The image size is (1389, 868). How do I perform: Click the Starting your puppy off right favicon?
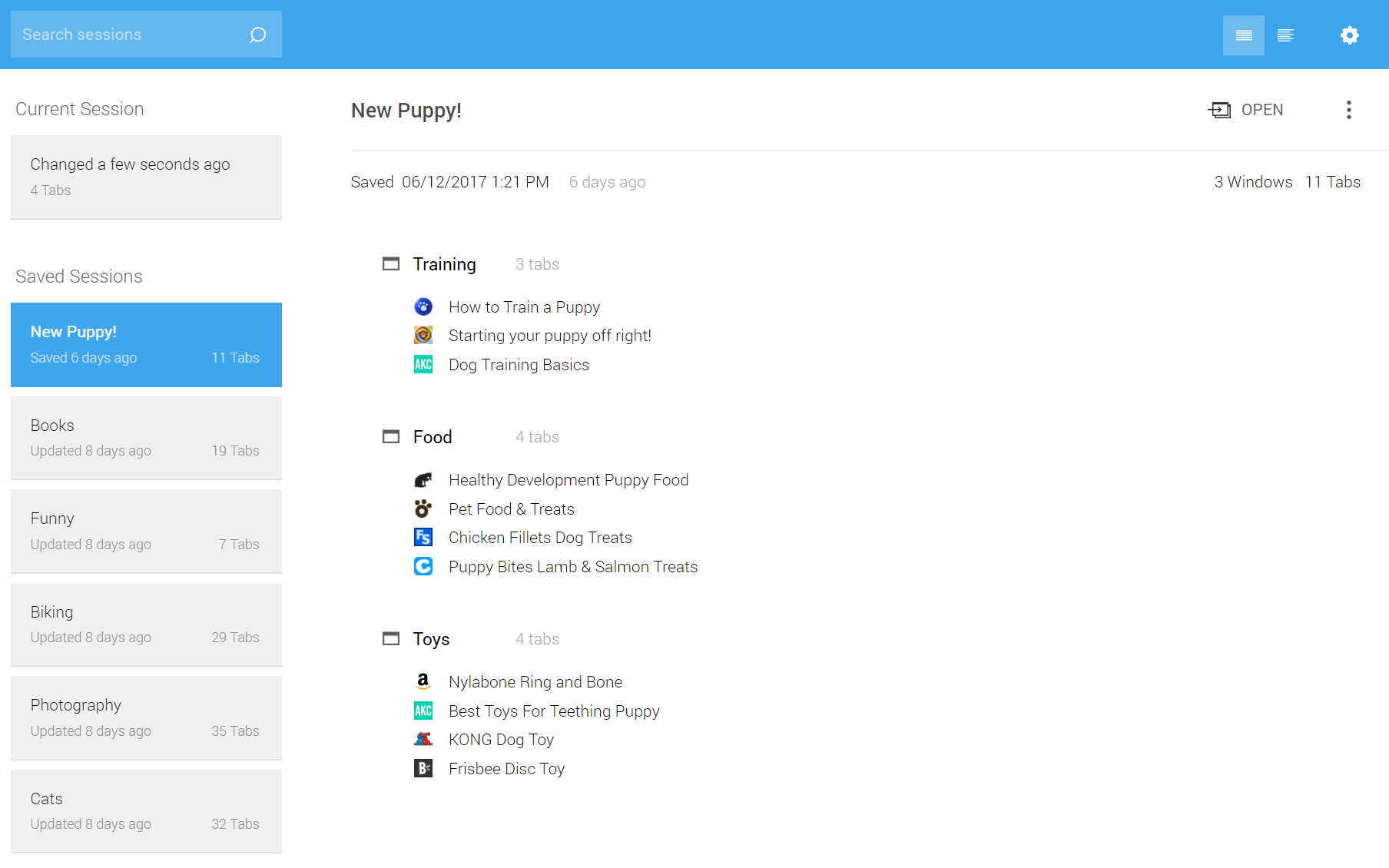click(423, 336)
